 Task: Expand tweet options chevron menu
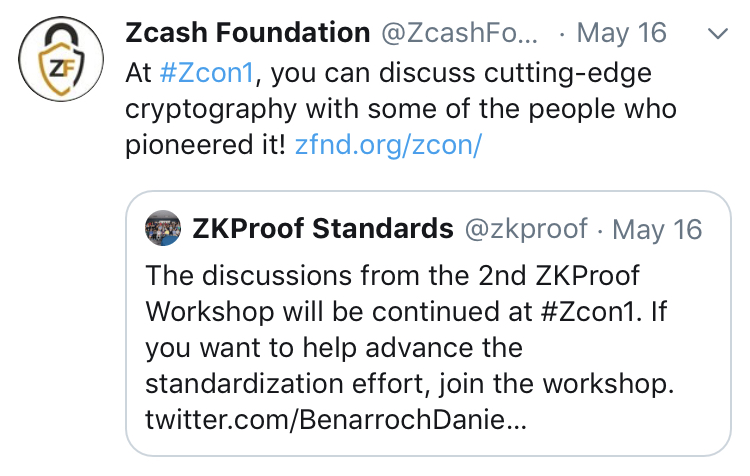(x=717, y=34)
